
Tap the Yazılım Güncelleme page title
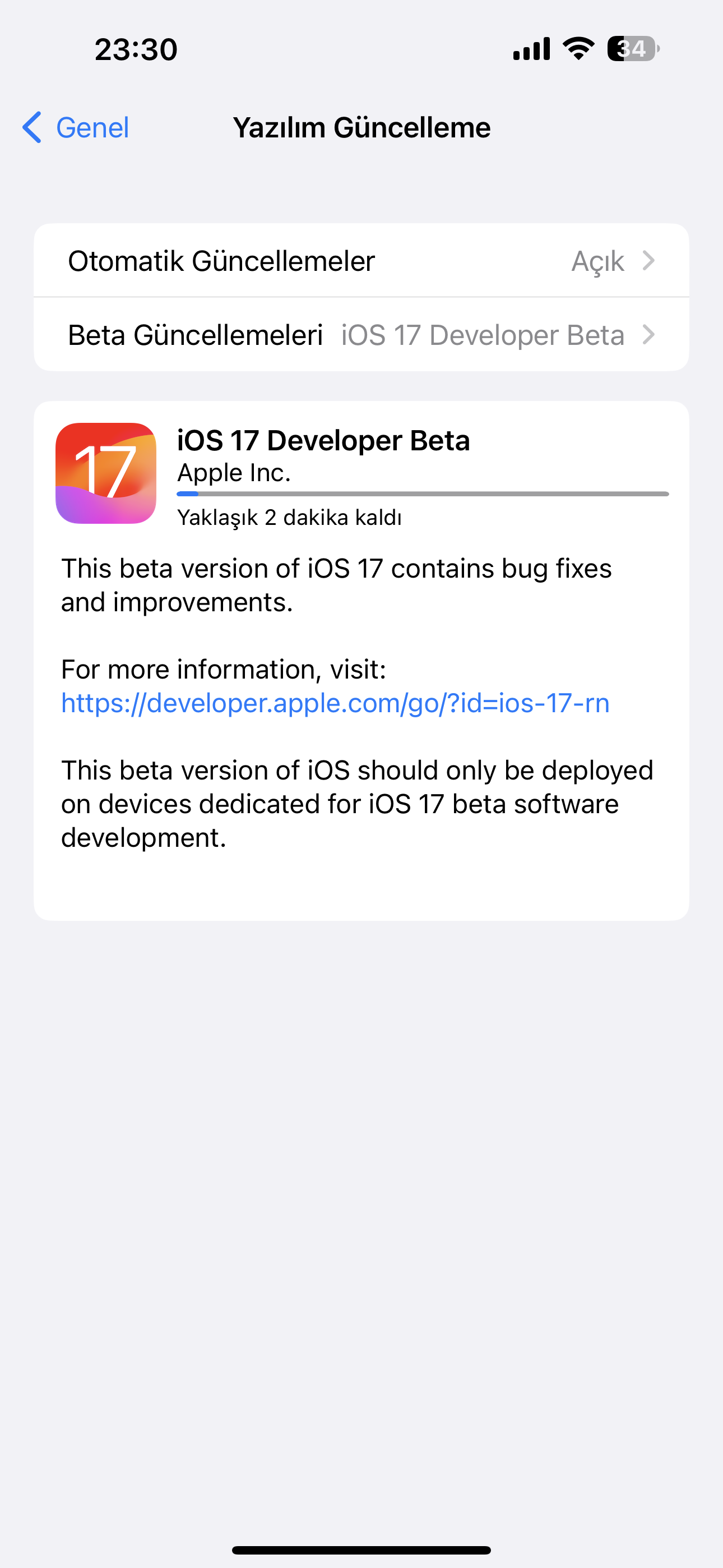[361, 128]
